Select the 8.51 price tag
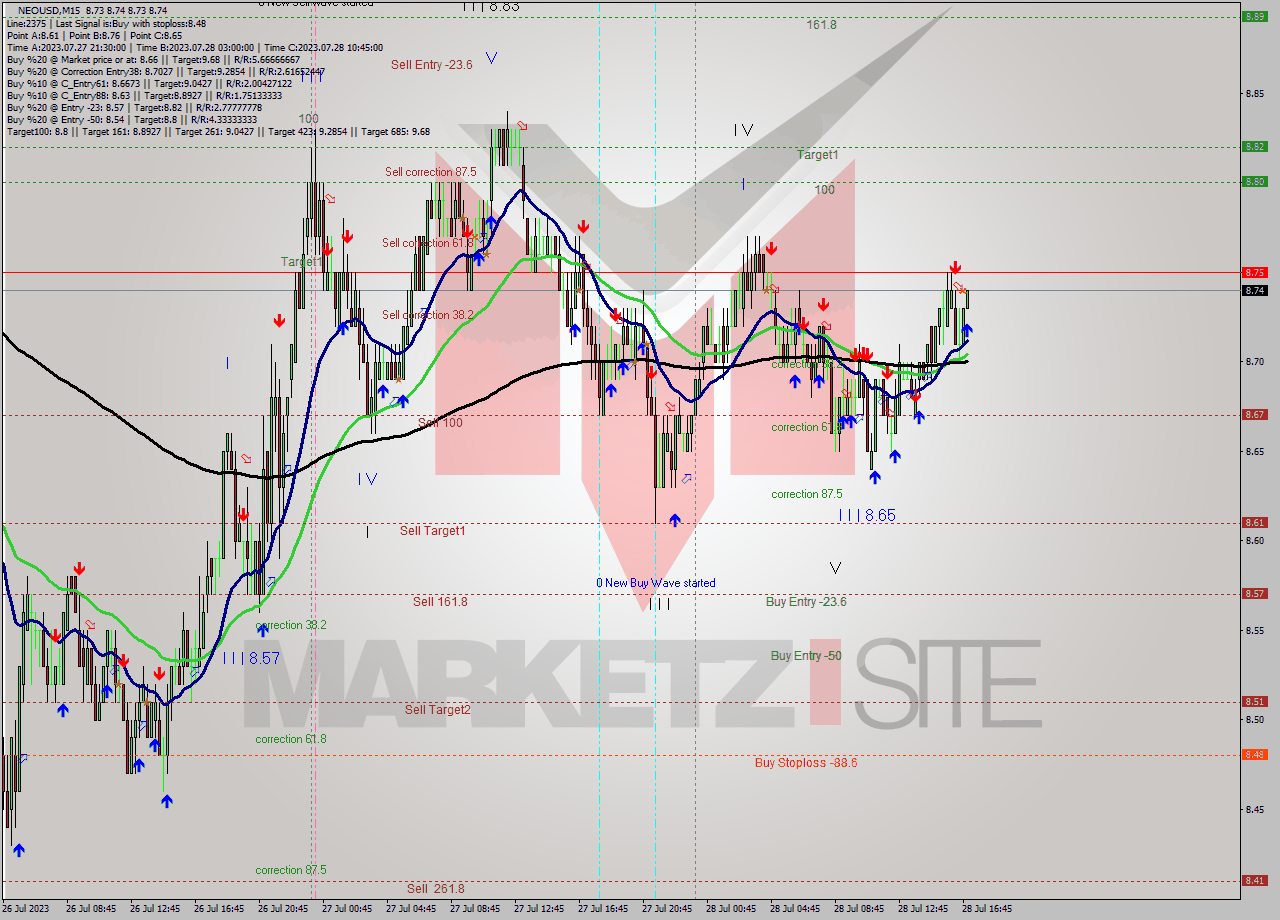The width and height of the screenshot is (1280, 920). 1254,701
